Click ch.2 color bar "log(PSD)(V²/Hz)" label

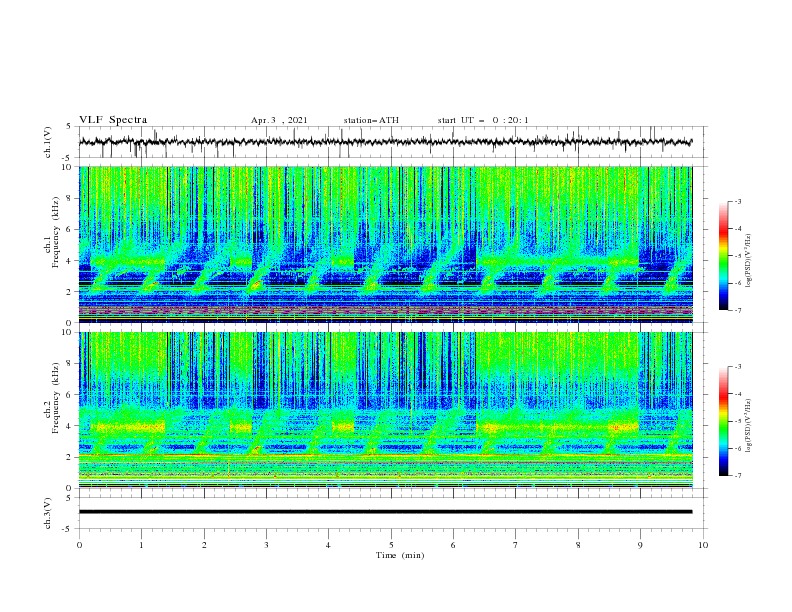[x=748, y=426]
